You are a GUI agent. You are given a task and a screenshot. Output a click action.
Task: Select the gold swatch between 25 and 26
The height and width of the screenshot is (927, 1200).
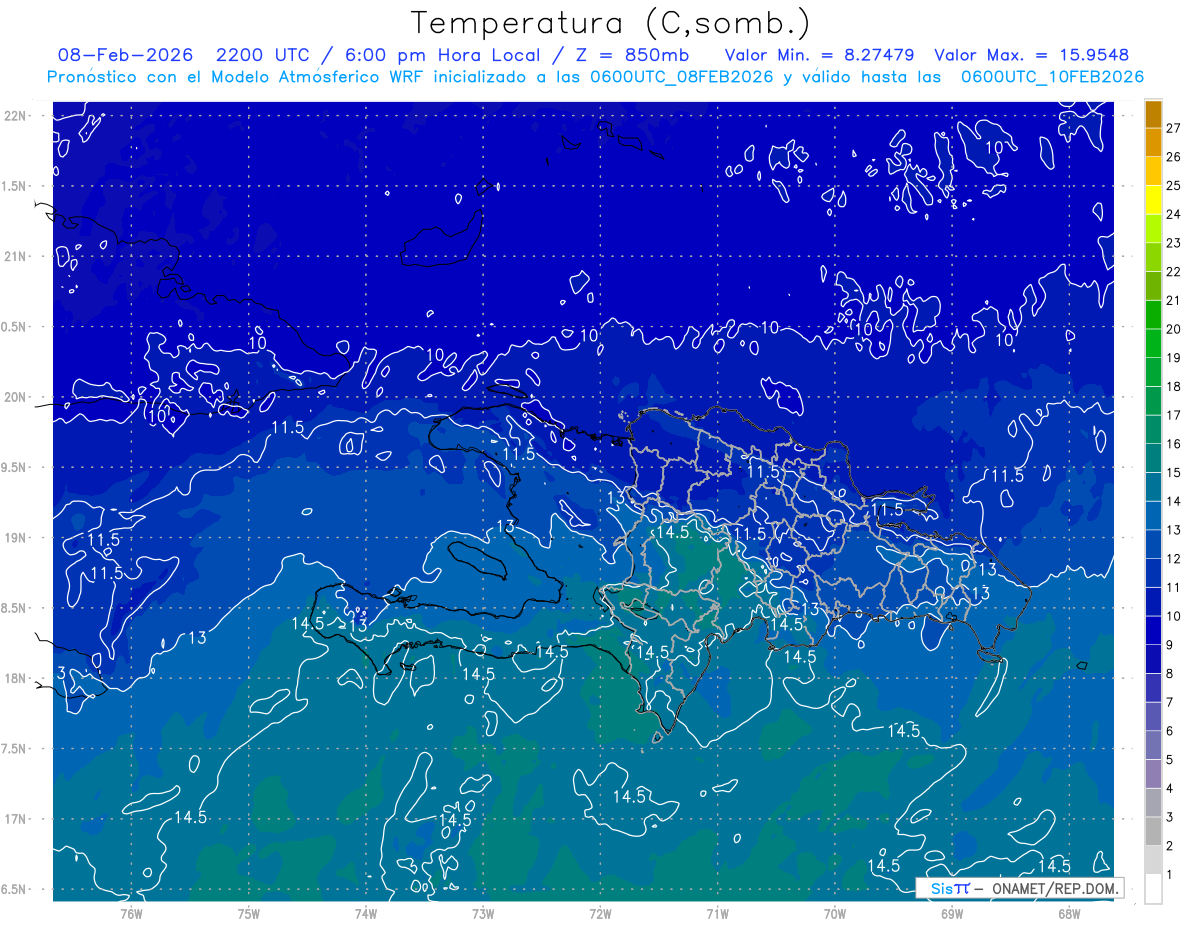coord(1153,171)
